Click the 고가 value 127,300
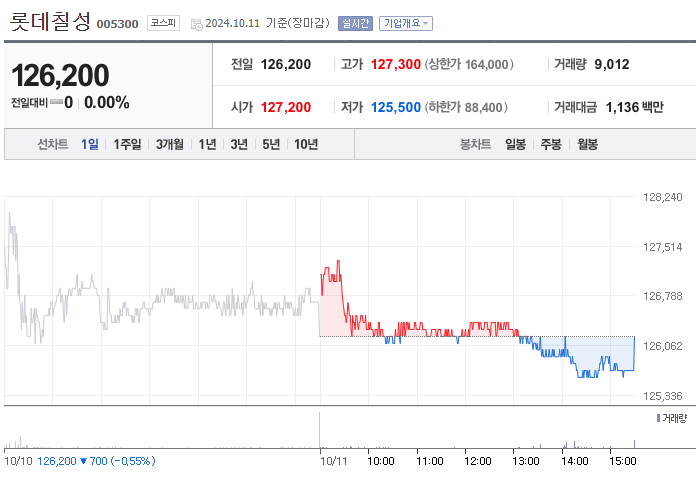Image resolution: width=696 pixels, height=481 pixels. pos(395,64)
